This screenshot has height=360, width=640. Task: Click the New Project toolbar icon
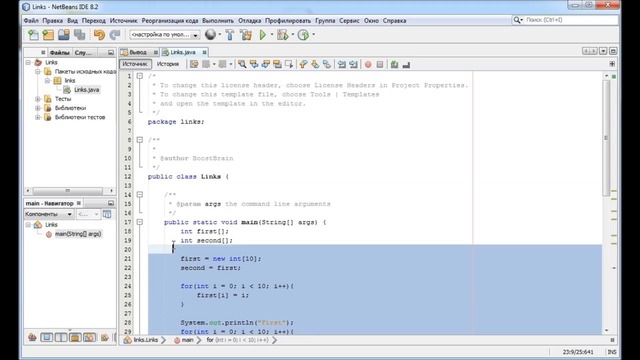(x=48, y=35)
